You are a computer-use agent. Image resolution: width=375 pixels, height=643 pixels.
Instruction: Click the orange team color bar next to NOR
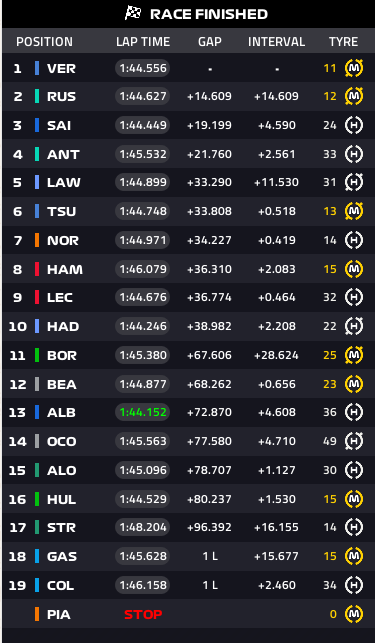(37, 240)
